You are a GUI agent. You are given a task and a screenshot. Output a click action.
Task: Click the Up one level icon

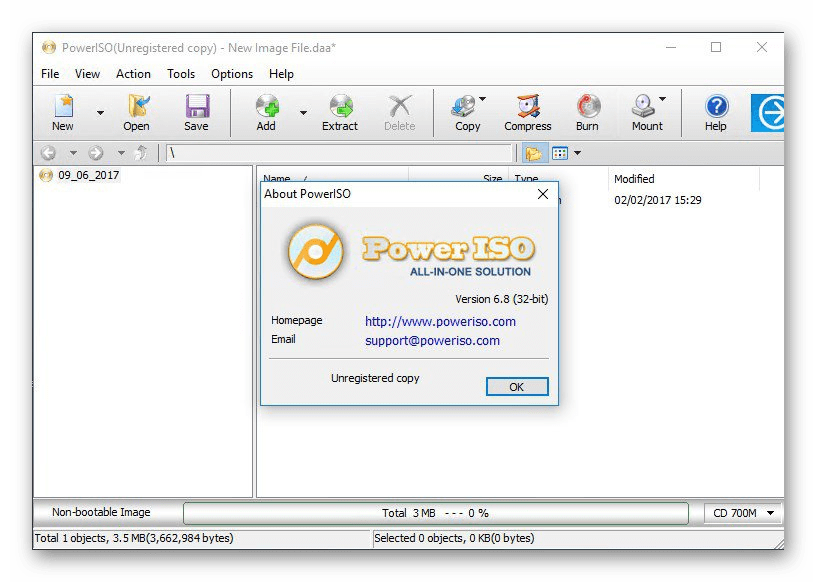(x=141, y=153)
